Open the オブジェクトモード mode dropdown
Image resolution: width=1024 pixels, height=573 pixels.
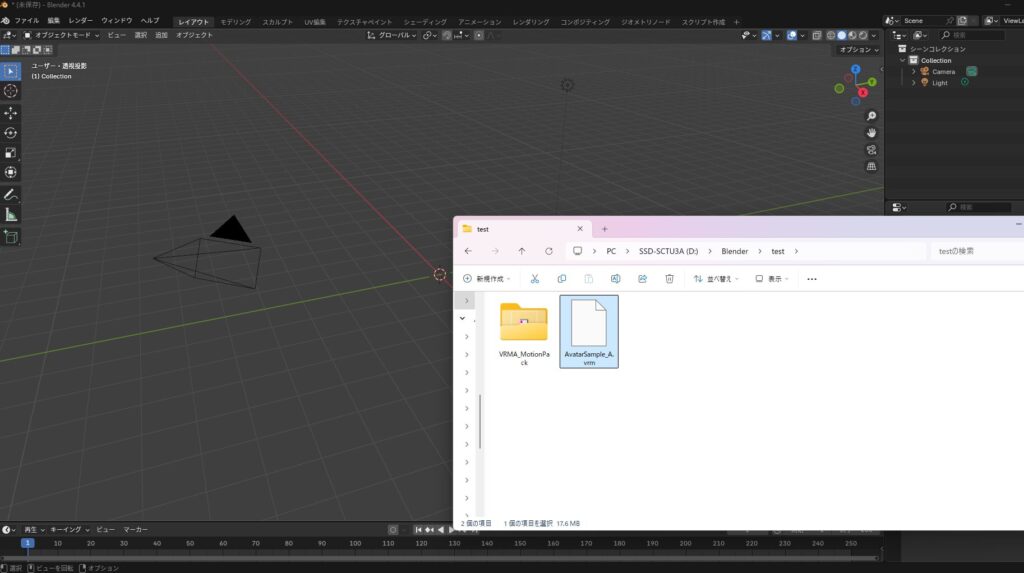61,35
